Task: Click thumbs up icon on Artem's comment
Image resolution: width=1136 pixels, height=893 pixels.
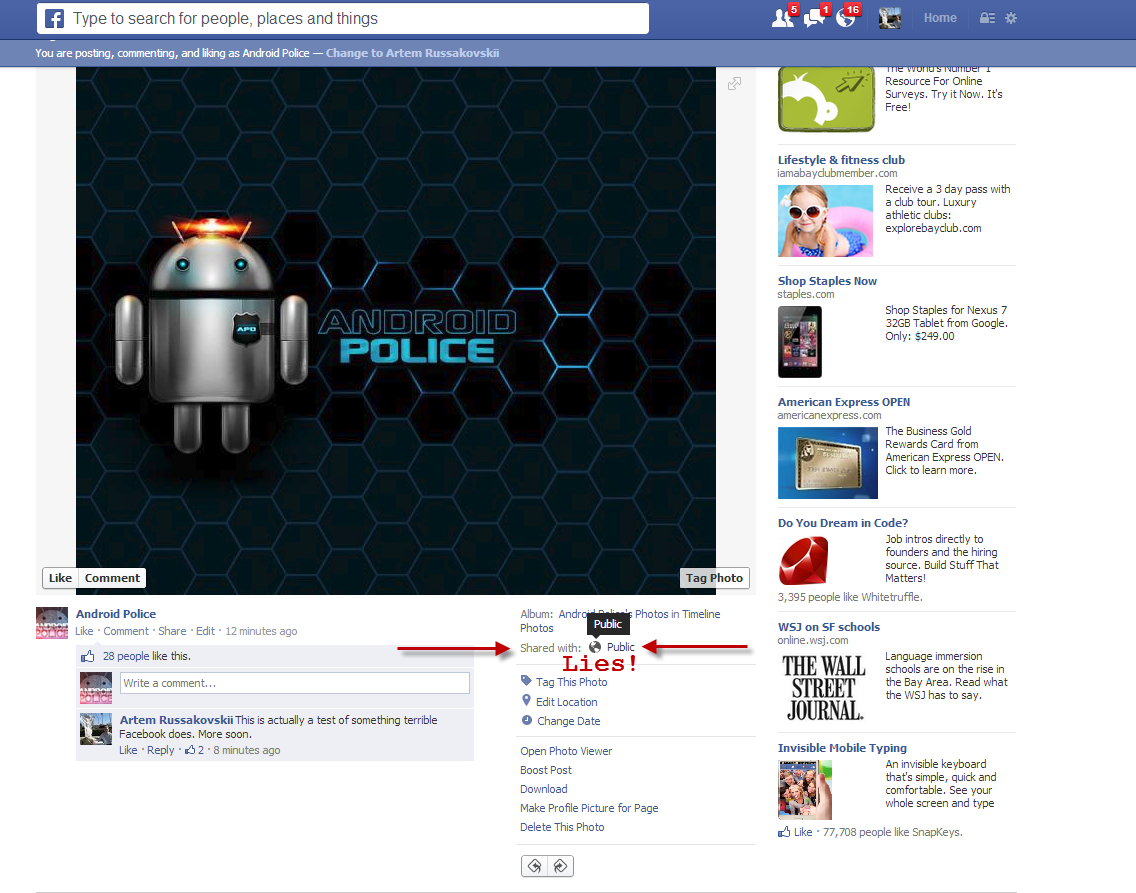Action: pyautogui.click(x=191, y=750)
